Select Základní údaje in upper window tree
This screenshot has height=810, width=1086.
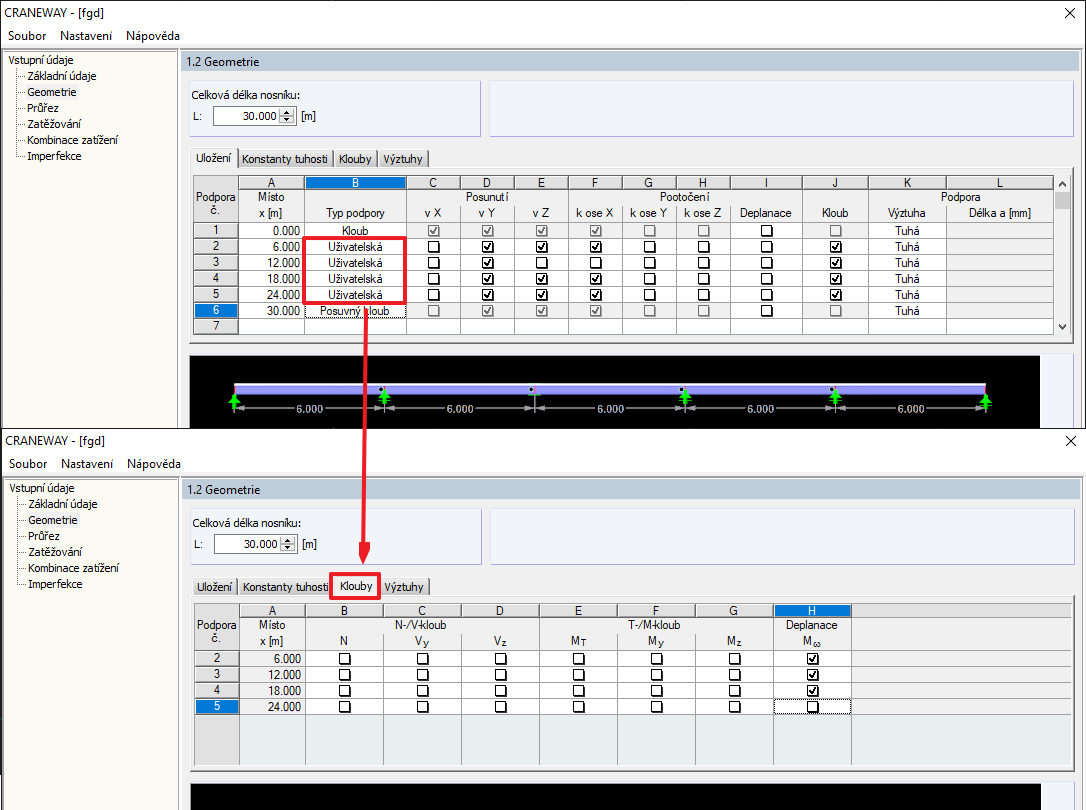(62, 76)
